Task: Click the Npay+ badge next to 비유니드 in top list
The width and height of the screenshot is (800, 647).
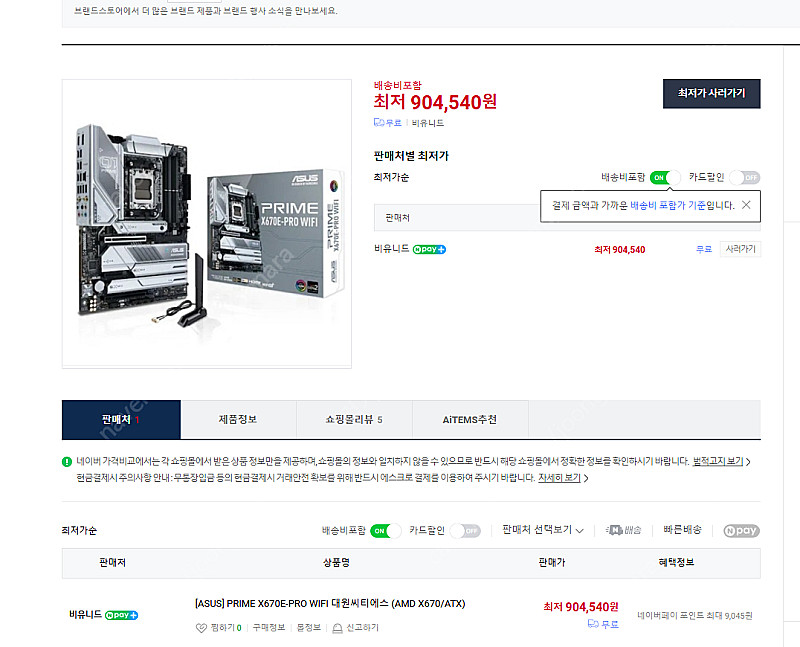Action: tap(429, 250)
